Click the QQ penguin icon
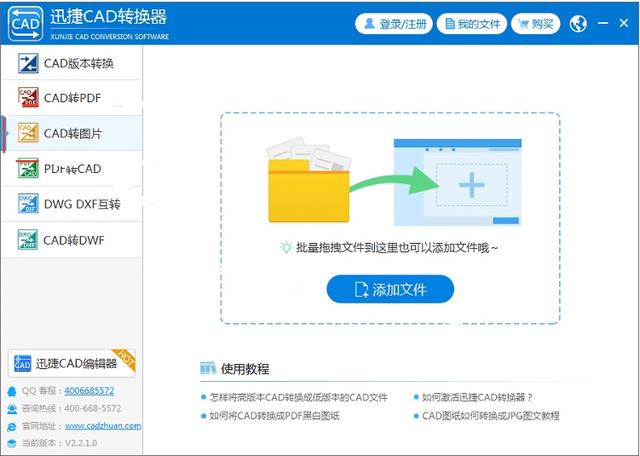This screenshot has width=640, height=456. coord(12,391)
